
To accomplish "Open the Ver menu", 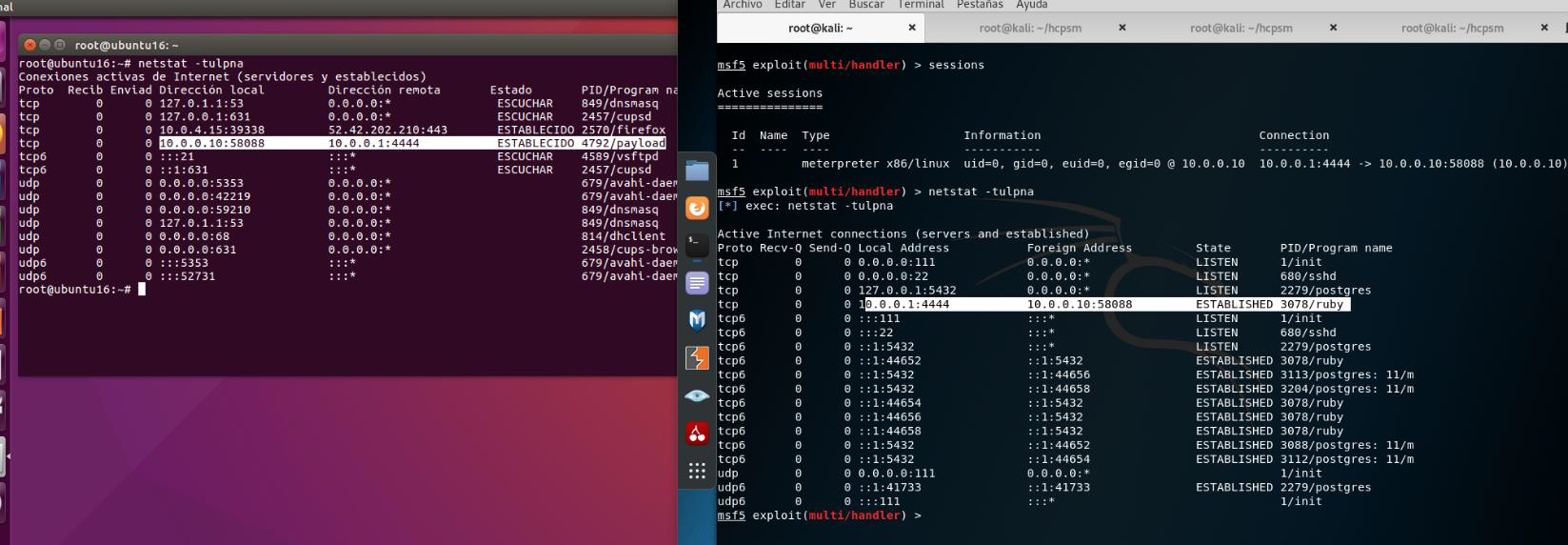I will 826,5.
